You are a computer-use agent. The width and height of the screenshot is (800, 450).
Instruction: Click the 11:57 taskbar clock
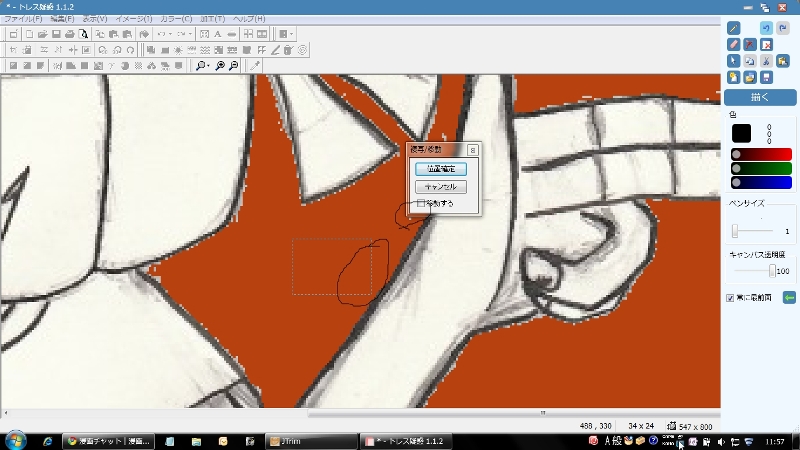[775, 441]
